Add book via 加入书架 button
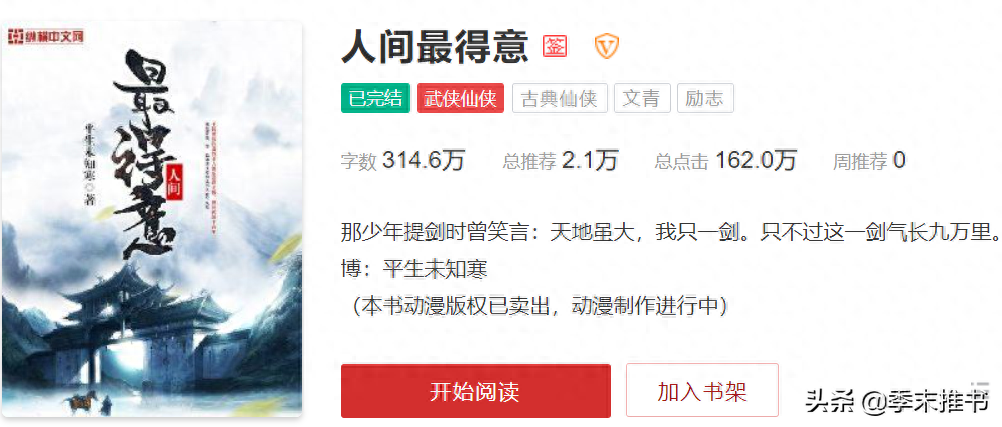The image size is (1002, 427). [x=702, y=390]
